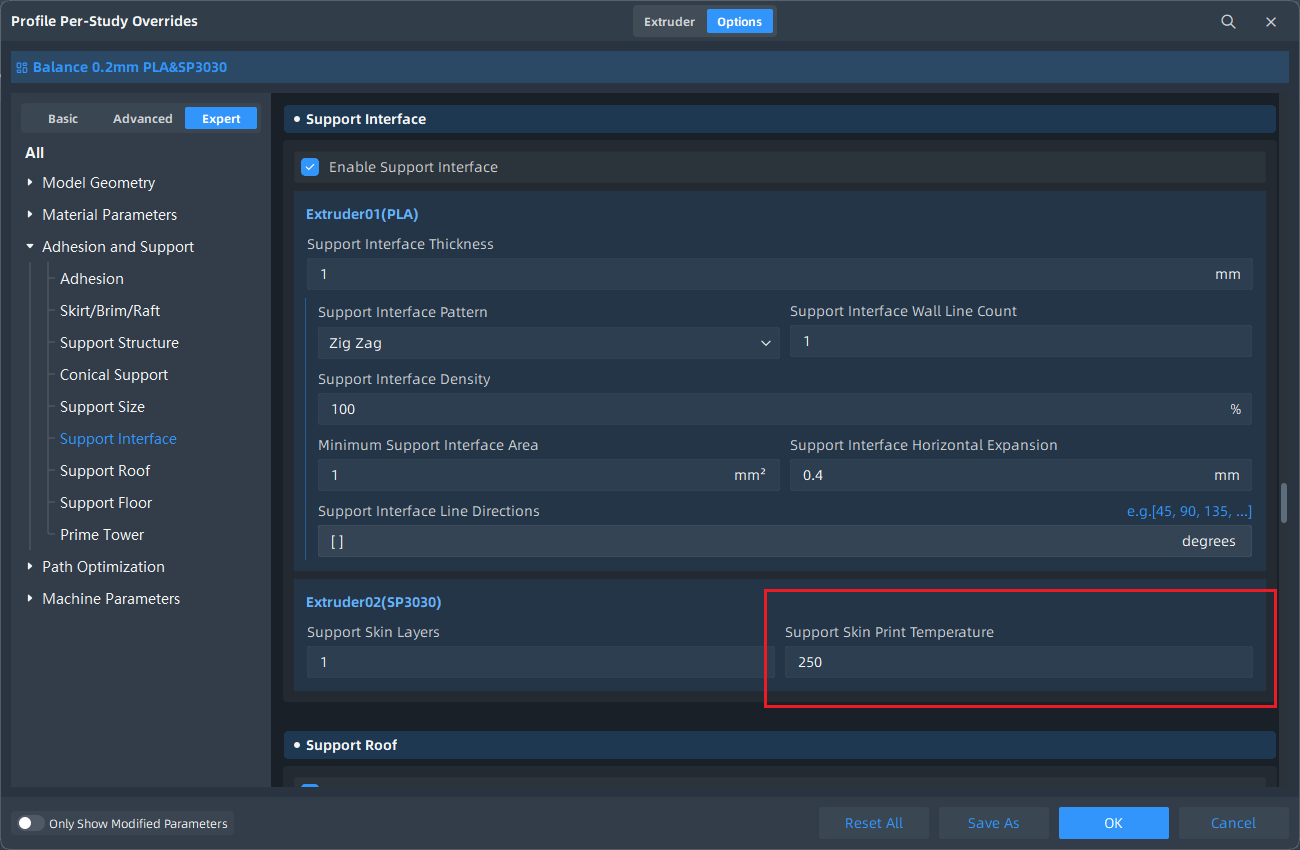The width and height of the screenshot is (1300, 850).
Task: Click the Extruder02(SP3030) heading
Action: [373, 602]
